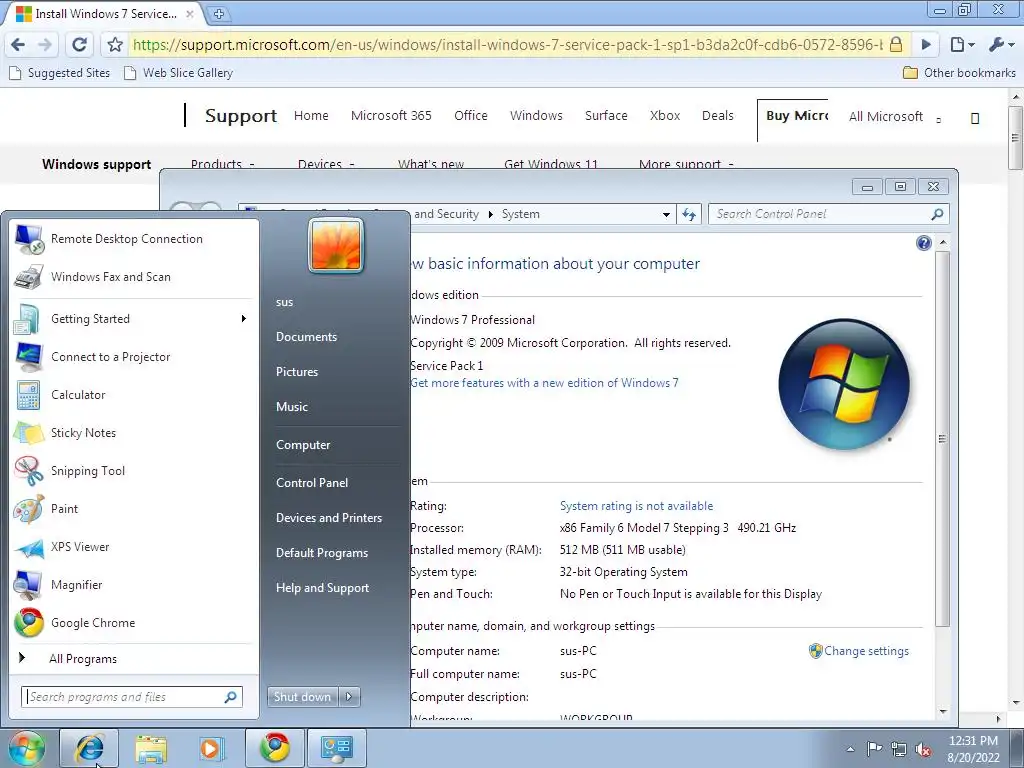Click System rating is not available link

(x=636, y=506)
